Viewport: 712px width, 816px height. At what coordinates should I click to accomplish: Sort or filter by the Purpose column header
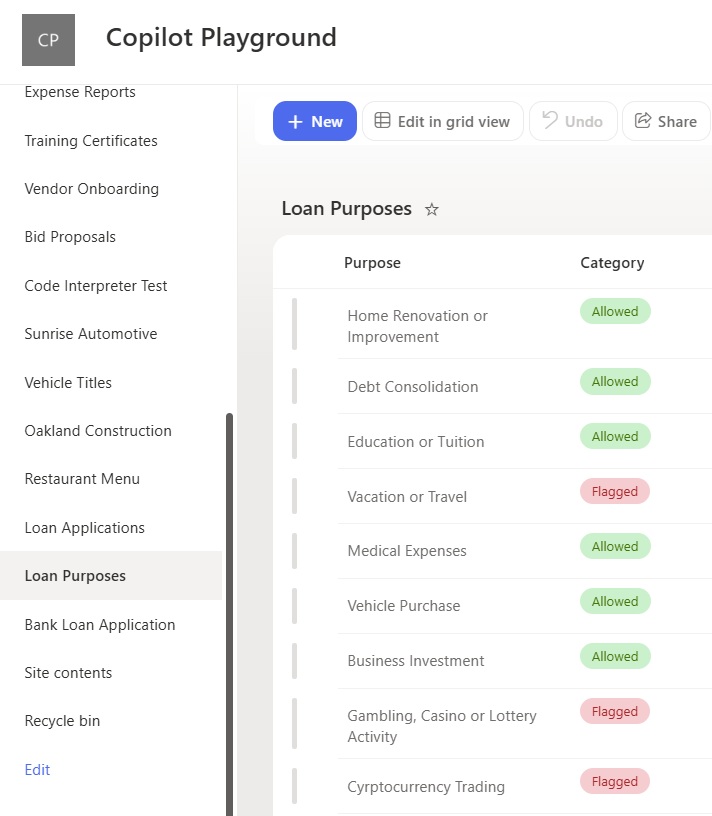372,263
